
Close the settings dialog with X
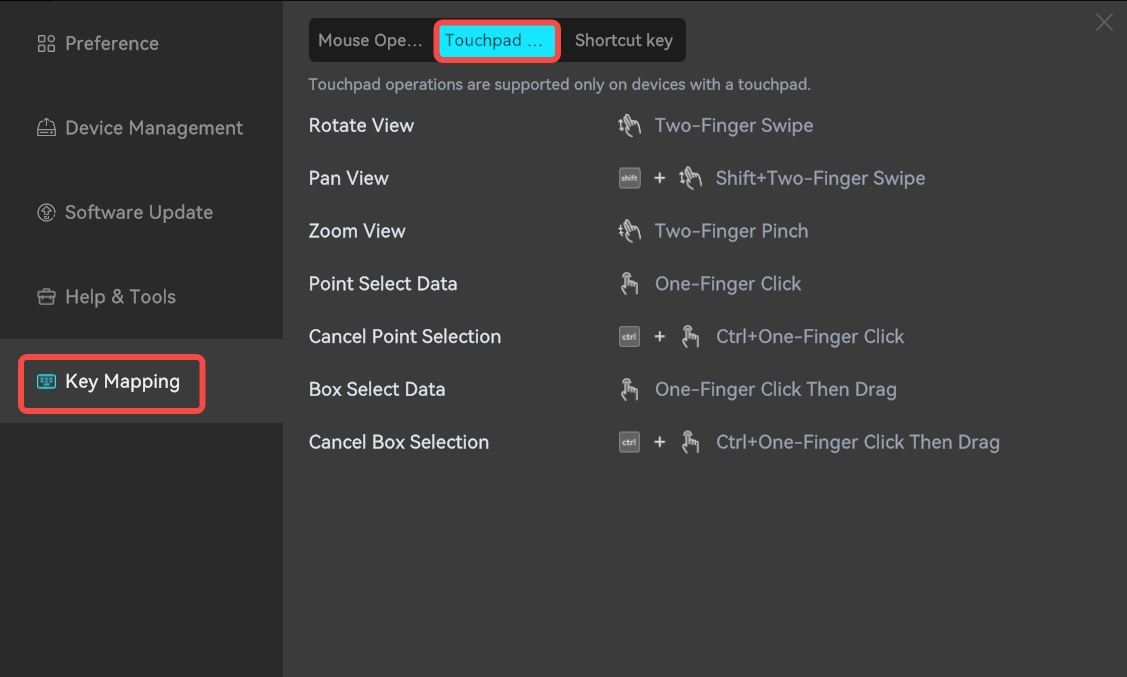(1104, 22)
